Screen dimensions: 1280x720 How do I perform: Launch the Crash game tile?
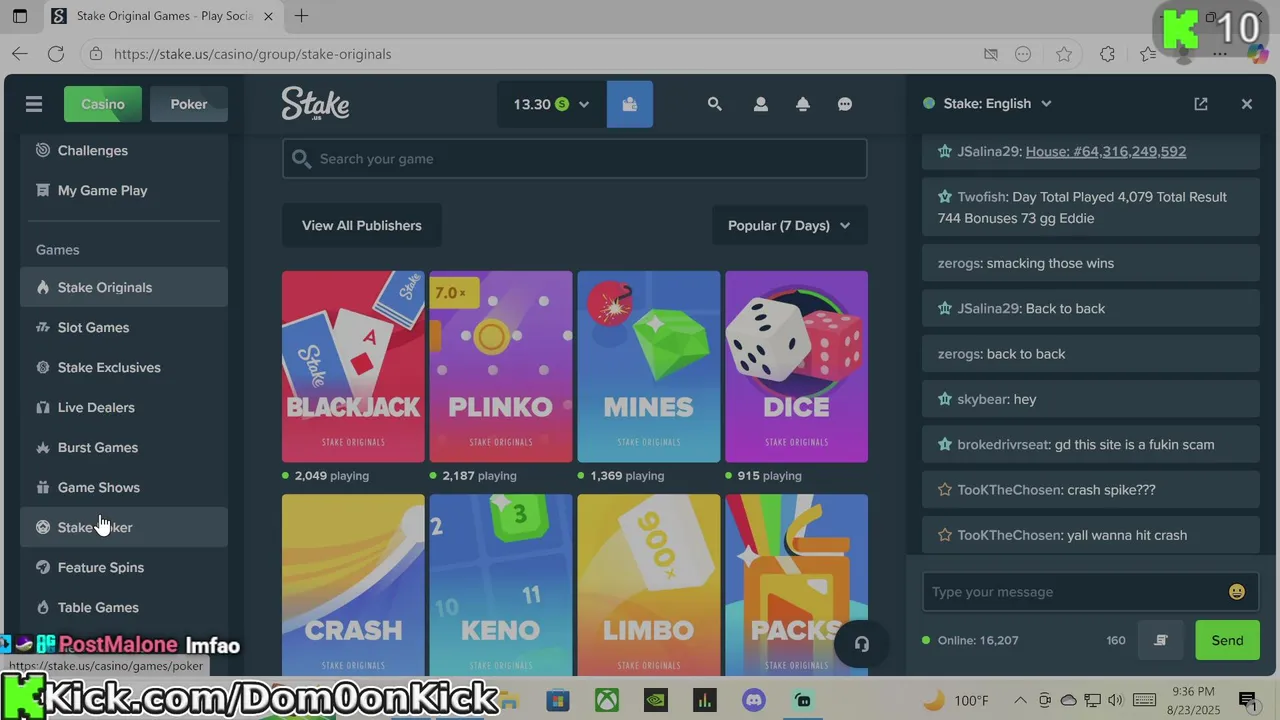point(353,585)
